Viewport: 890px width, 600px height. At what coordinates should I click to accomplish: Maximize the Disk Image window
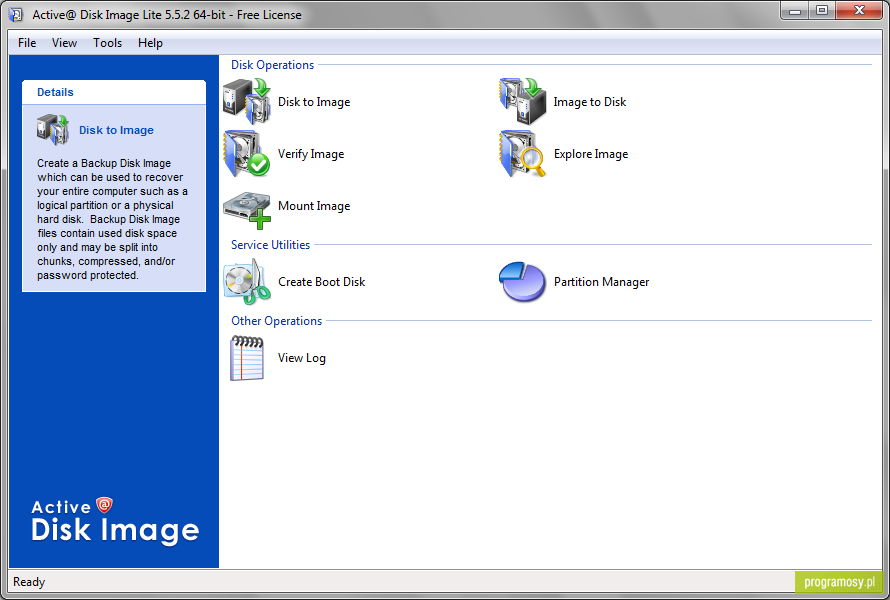point(821,10)
